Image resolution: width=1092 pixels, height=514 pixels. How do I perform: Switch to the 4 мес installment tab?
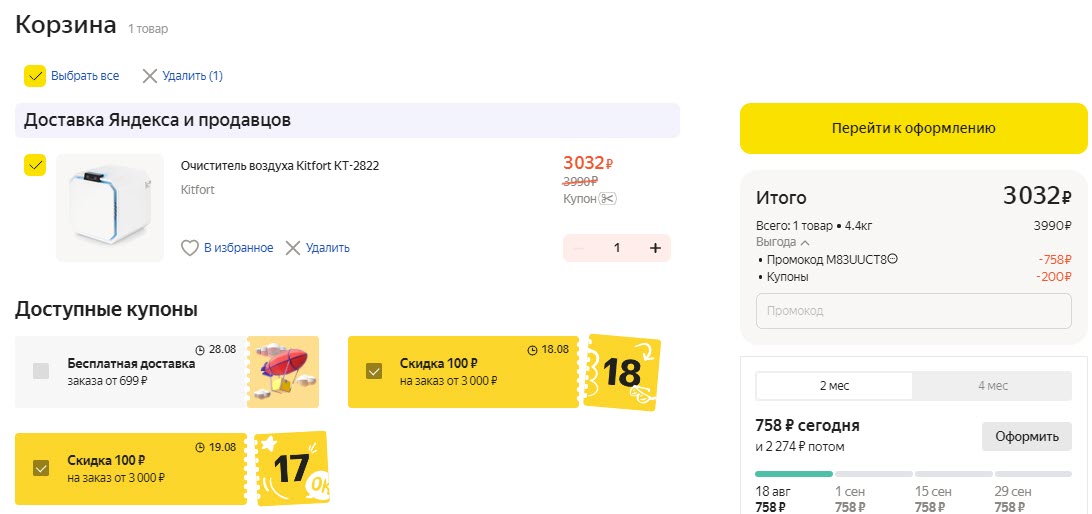[x=992, y=386]
